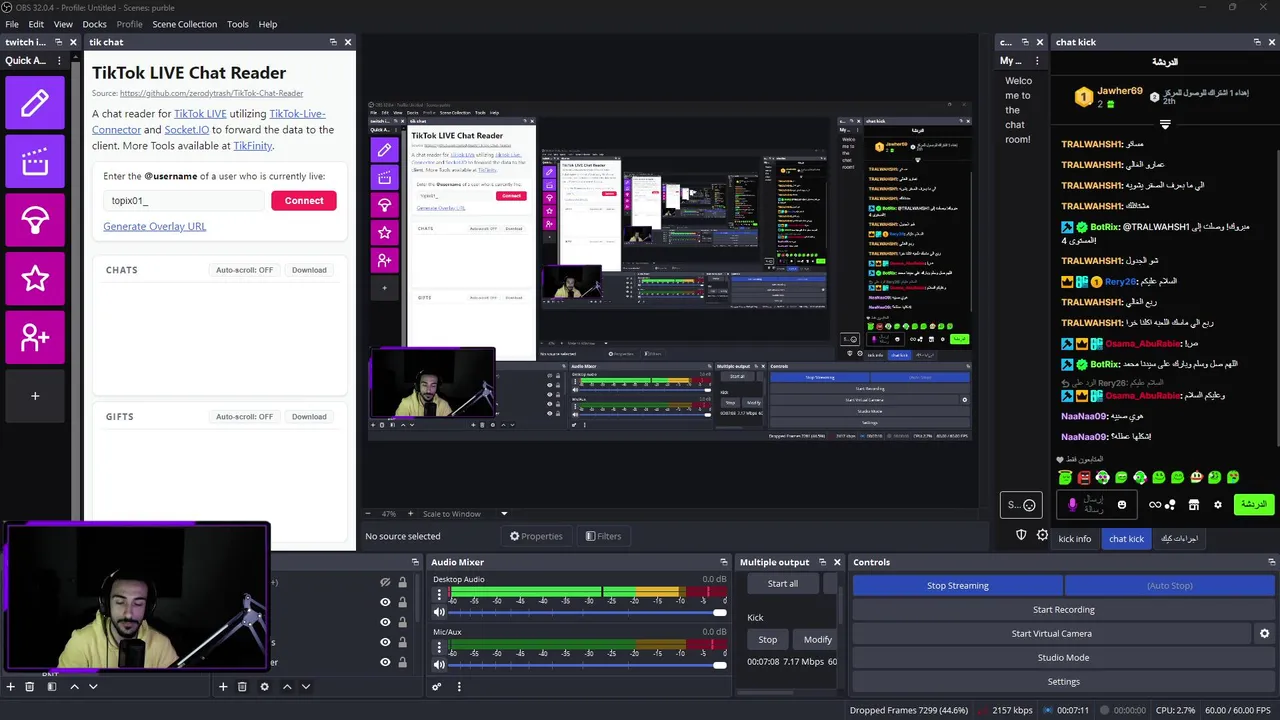Viewport: 1280px width, 720px height.
Task: Switch to the chat kick tab
Action: coord(1126,539)
